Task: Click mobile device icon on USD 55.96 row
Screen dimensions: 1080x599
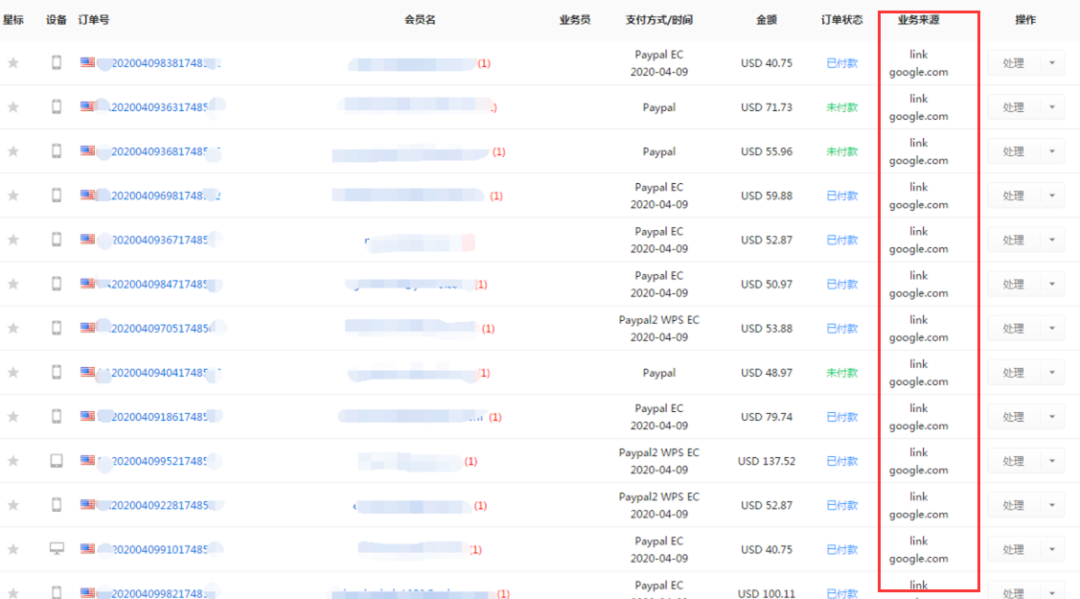Action: [x=56, y=151]
